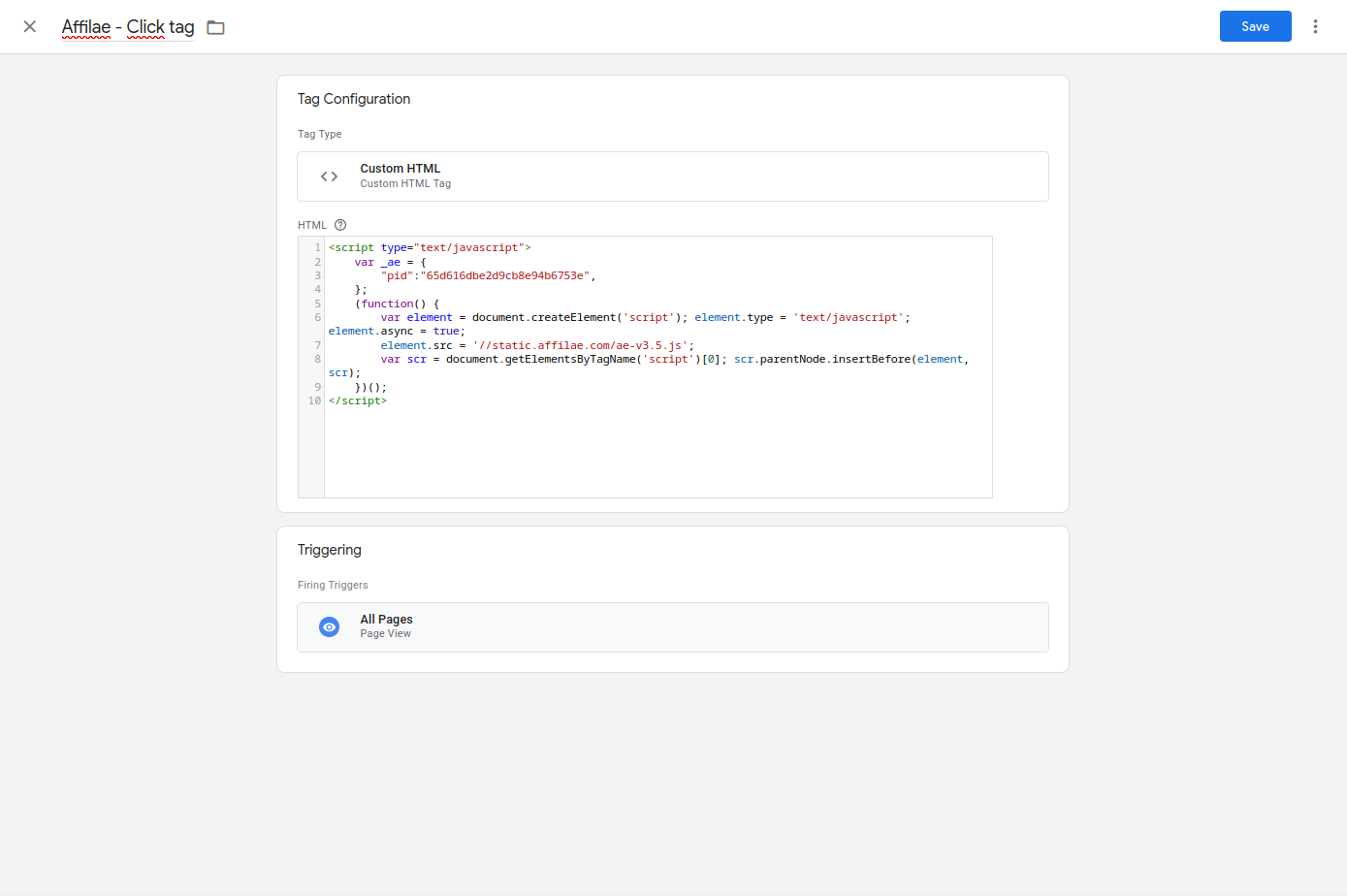Viewport: 1347px width, 896px height.
Task: Click the Triggering section heading
Action: (330, 550)
